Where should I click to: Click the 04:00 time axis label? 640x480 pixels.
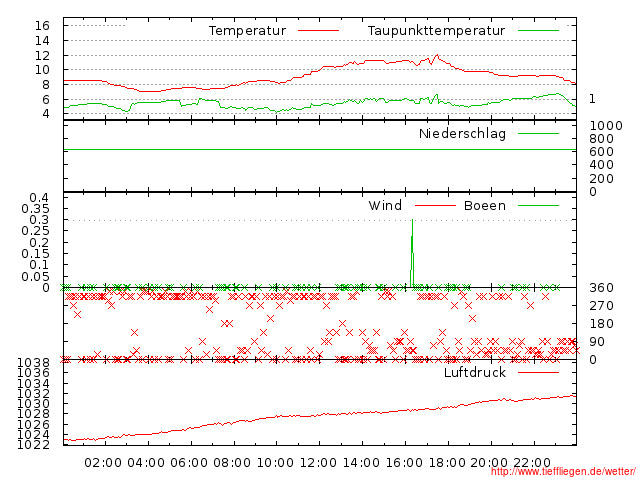click(x=146, y=463)
